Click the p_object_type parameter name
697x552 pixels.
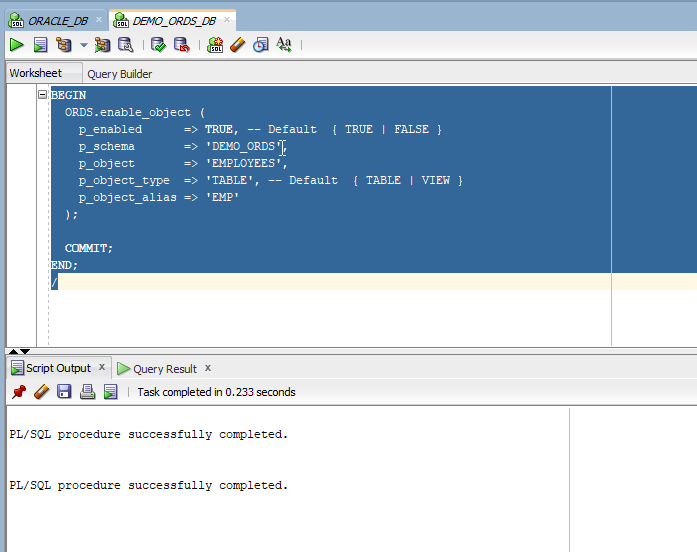tap(124, 180)
